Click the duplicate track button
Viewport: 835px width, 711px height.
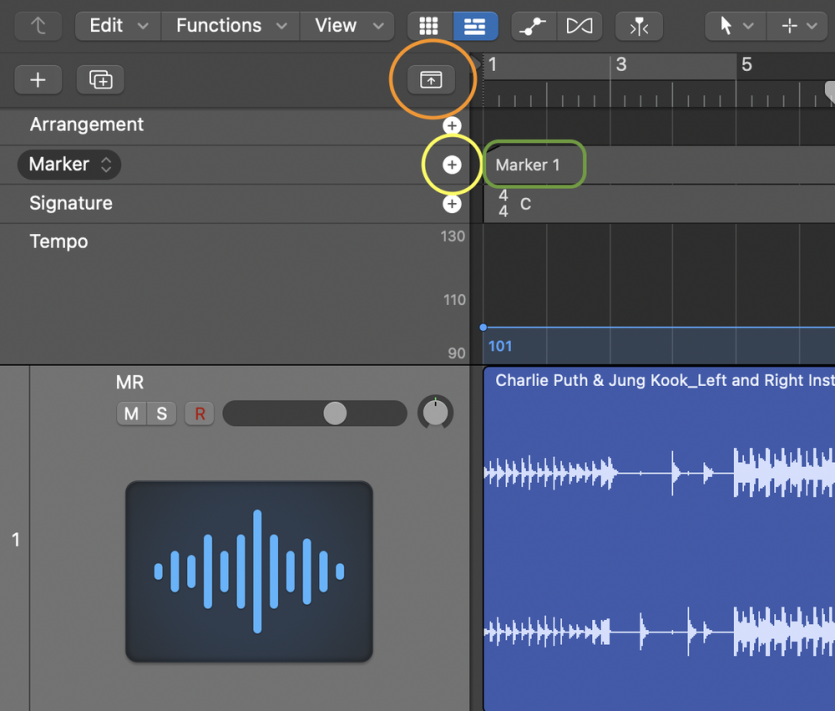(101, 80)
